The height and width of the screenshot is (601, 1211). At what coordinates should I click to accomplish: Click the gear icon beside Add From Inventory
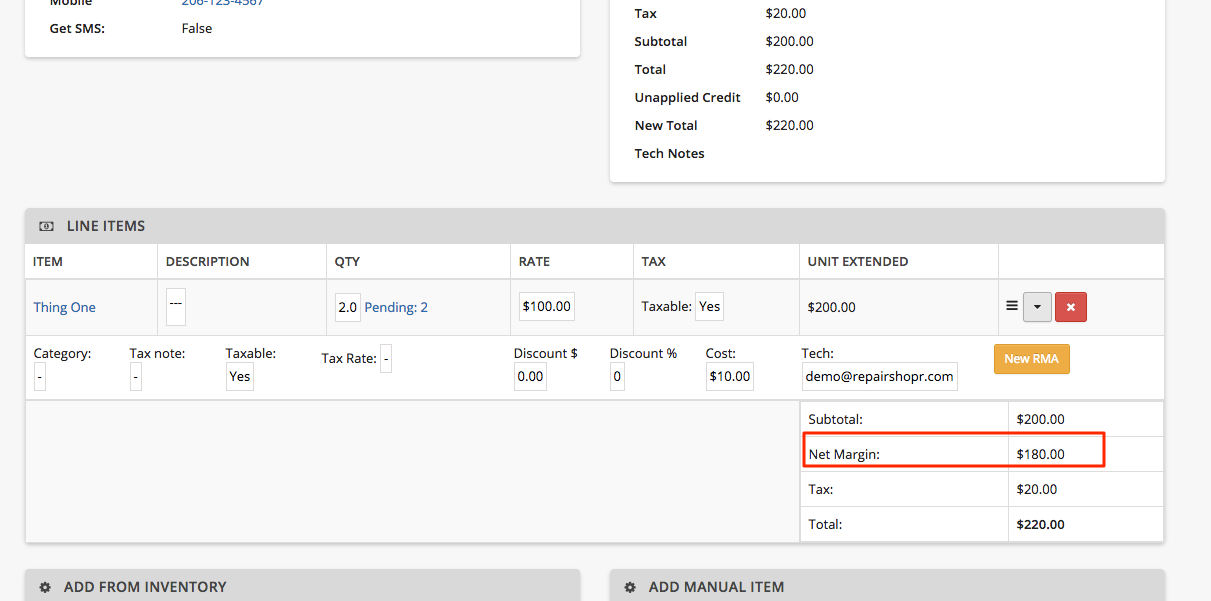tap(45, 587)
